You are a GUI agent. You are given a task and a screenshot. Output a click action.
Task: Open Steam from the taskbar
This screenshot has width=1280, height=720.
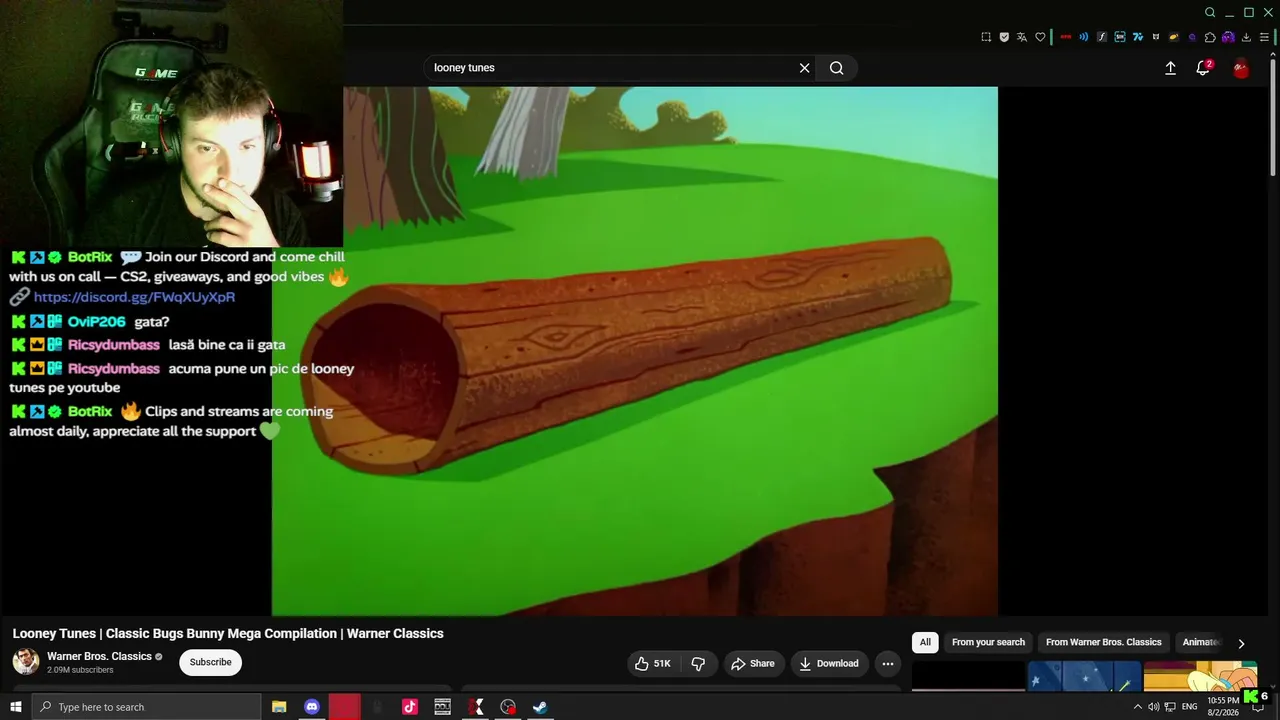point(540,707)
